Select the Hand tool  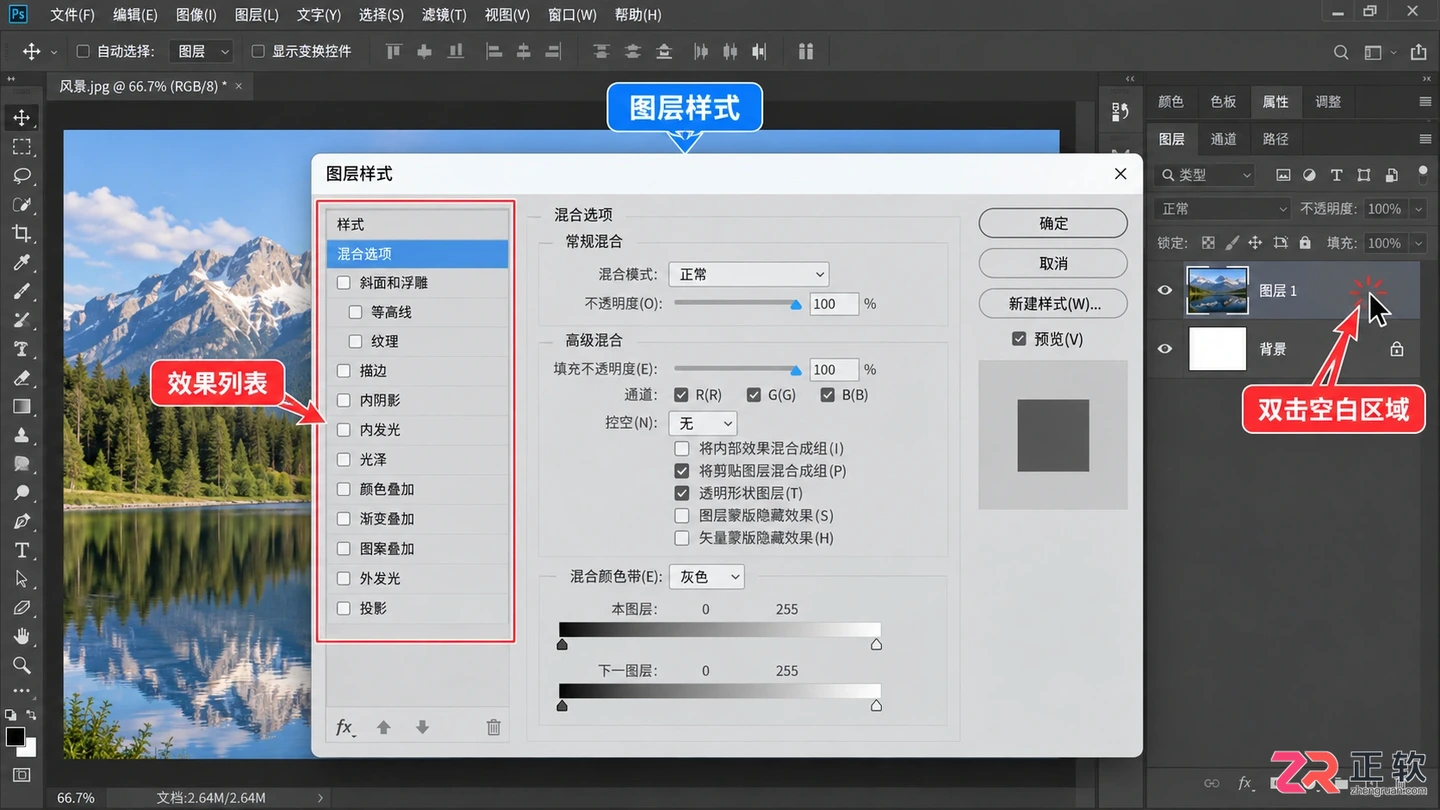21,636
